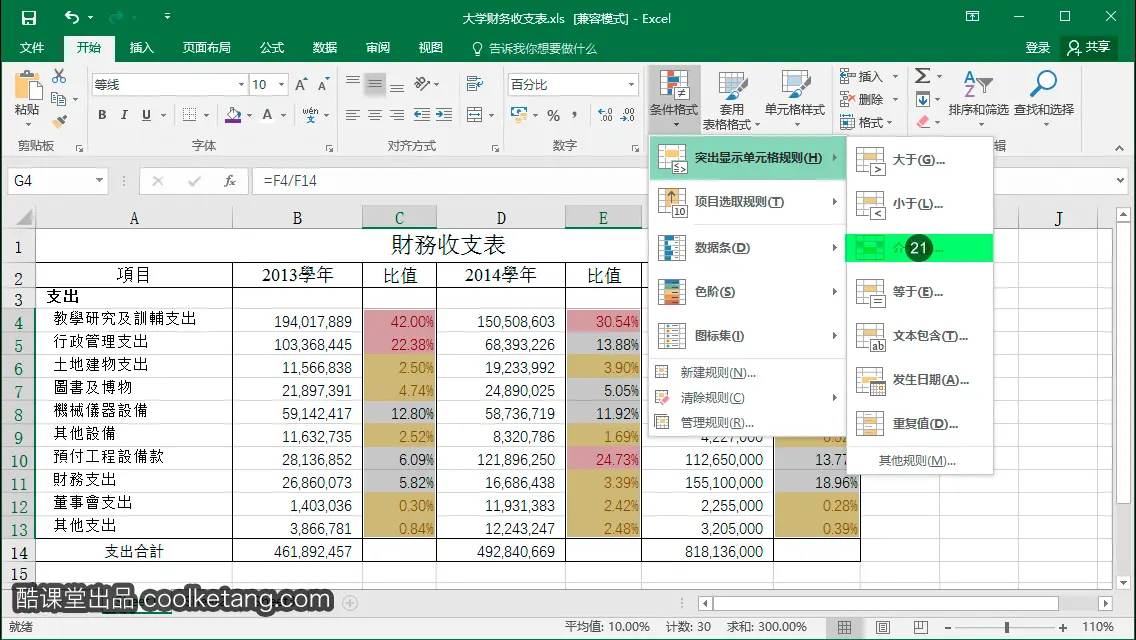Focus the 告诉我你想要做什么 search box
The height and width of the screenshot is (640, 1136).
(534, 49)
